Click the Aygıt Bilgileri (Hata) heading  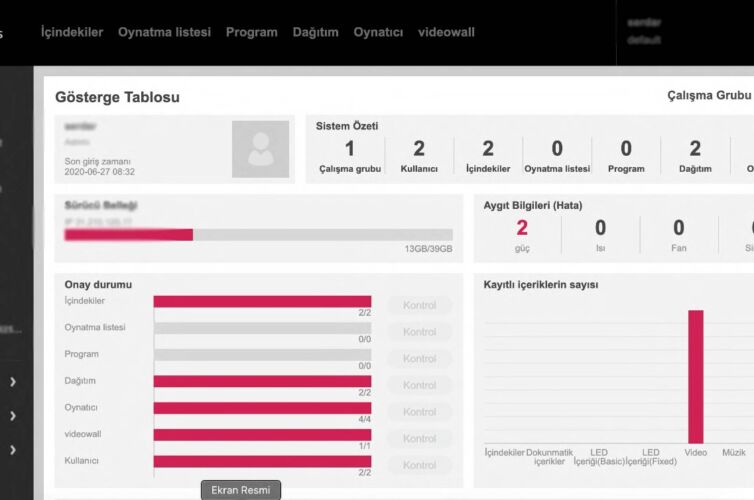533,205
